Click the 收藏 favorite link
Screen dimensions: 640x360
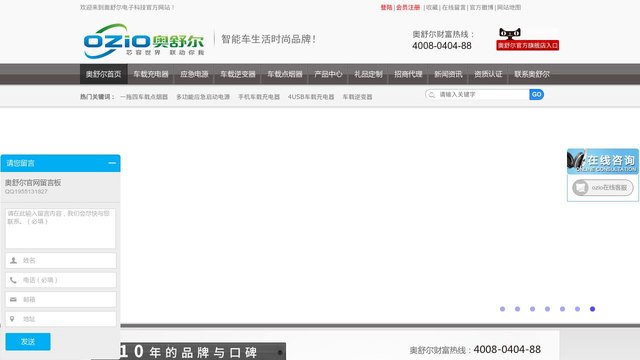432,7
